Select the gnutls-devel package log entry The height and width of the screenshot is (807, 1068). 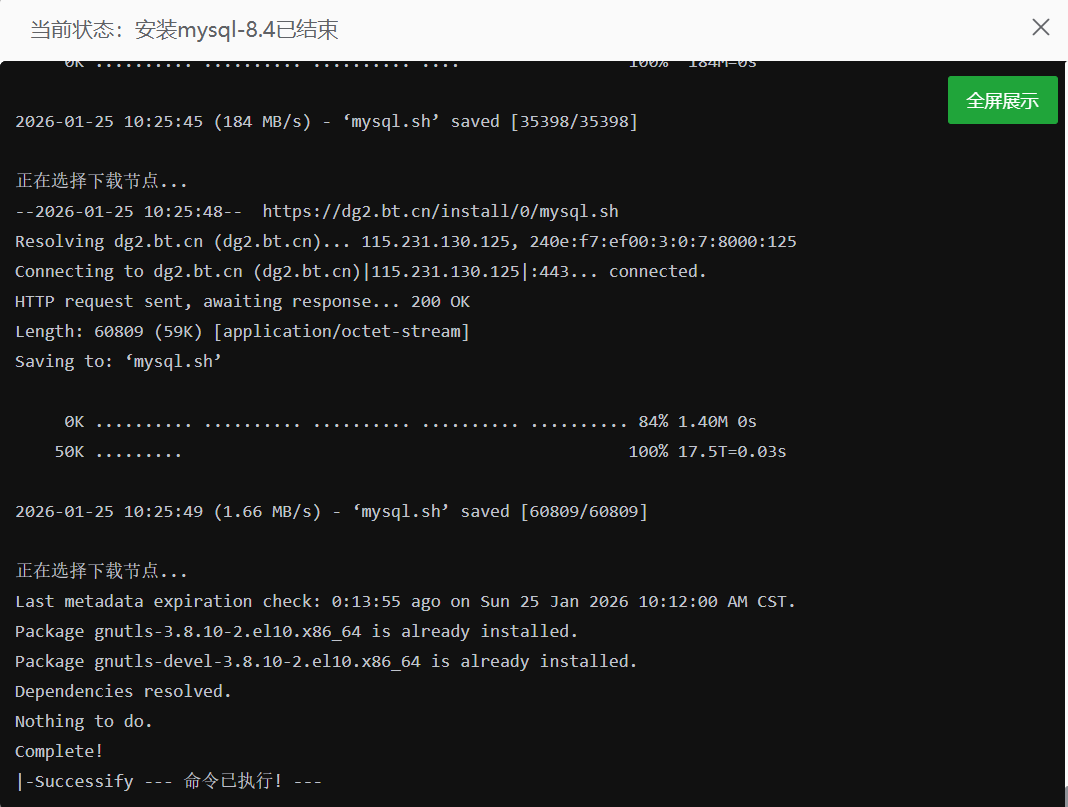[326, 661]
